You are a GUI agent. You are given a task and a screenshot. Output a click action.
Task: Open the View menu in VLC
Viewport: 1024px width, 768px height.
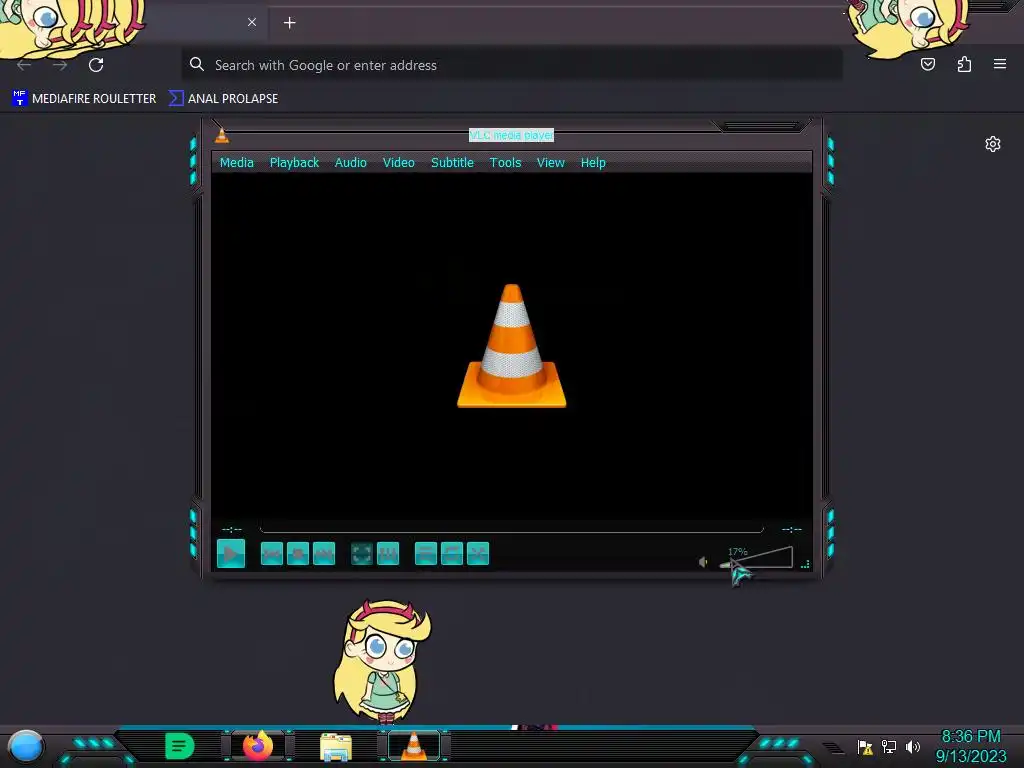pyautogui.click(x=551, y=163)
